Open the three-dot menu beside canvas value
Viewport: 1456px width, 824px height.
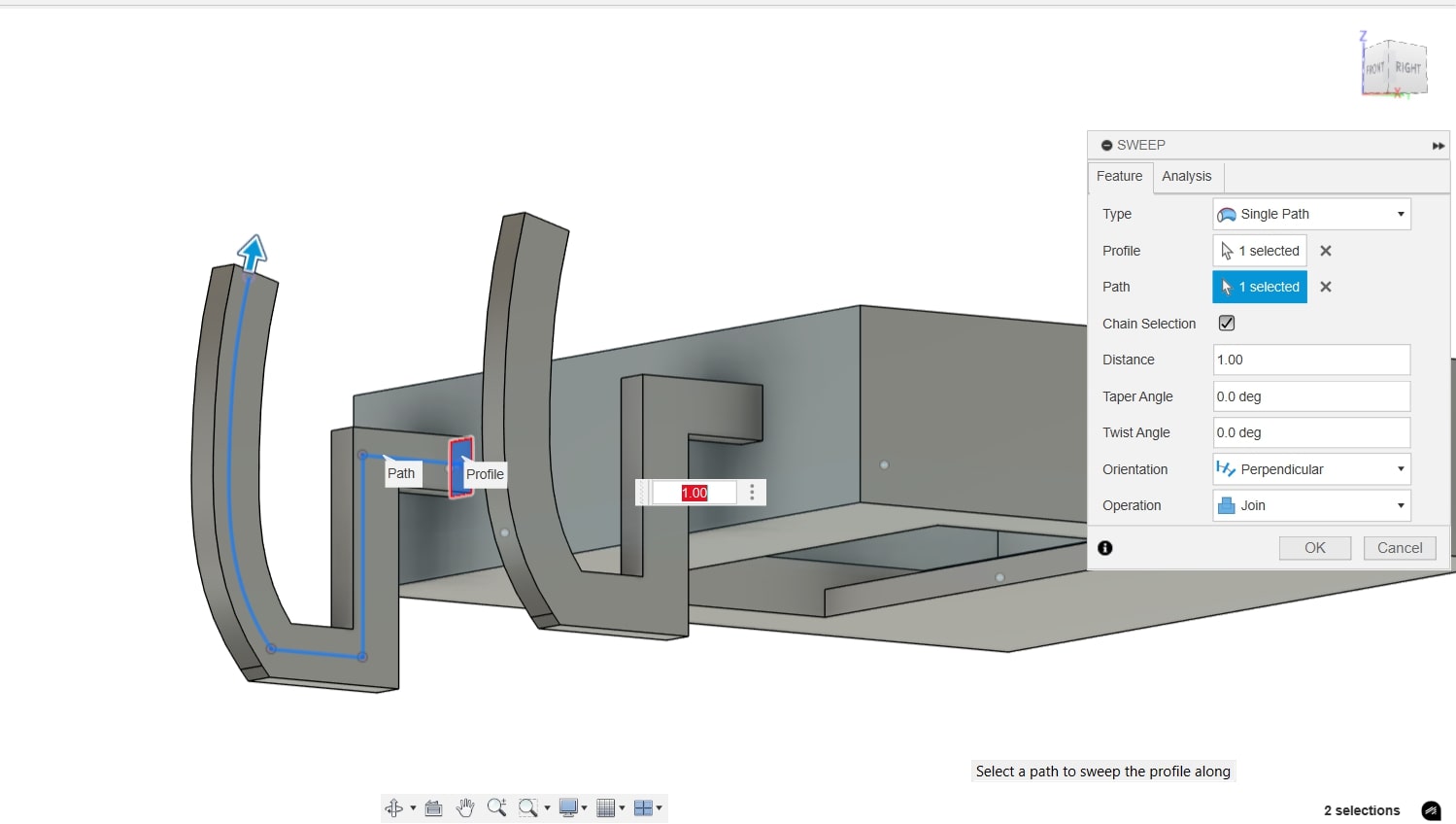tap(752, 493)
